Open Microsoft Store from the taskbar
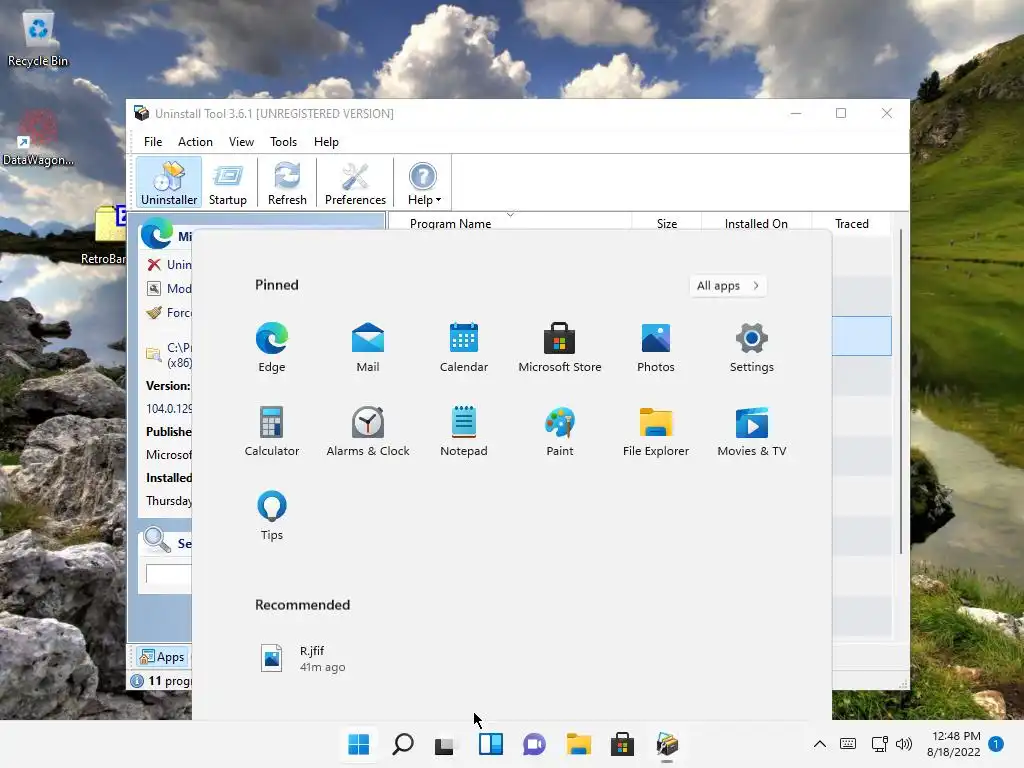Screen dimensions: 1024x768 tap(622, 744)
